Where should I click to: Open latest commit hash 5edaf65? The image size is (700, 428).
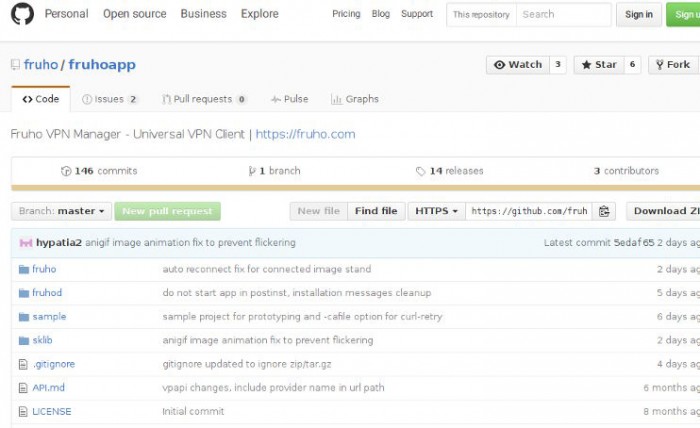point(634,243)
